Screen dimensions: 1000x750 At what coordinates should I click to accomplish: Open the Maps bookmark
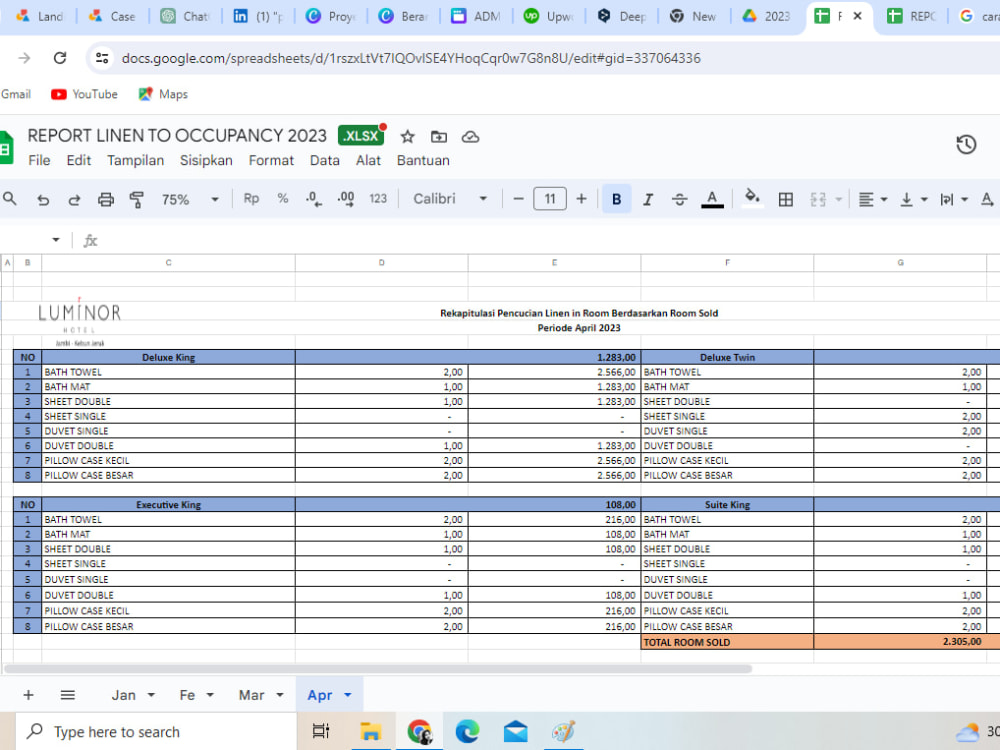pyautogui.click(x=163, y=94)
